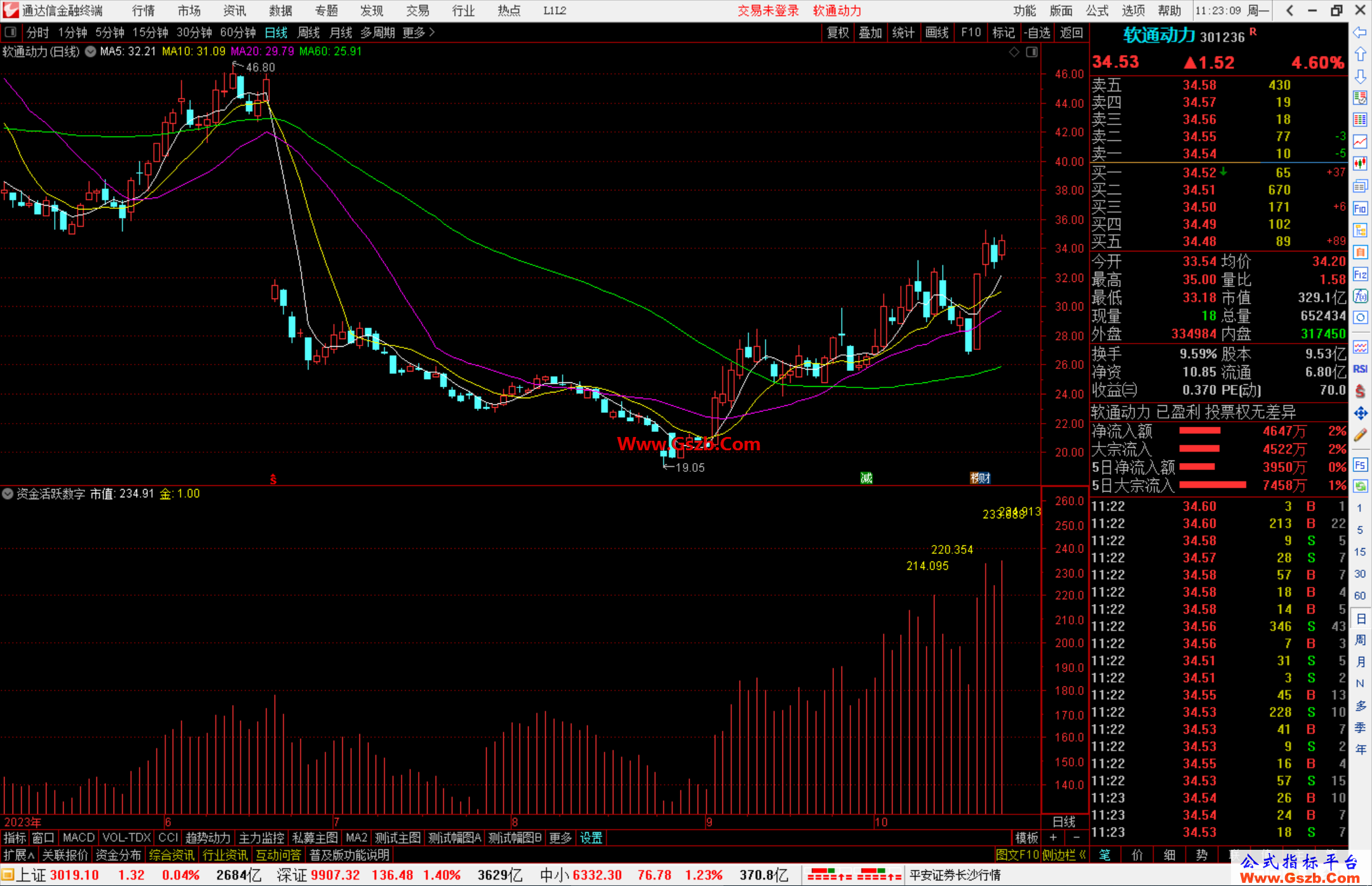Switch to the 分时 intraday view

[x=37, y=32]
